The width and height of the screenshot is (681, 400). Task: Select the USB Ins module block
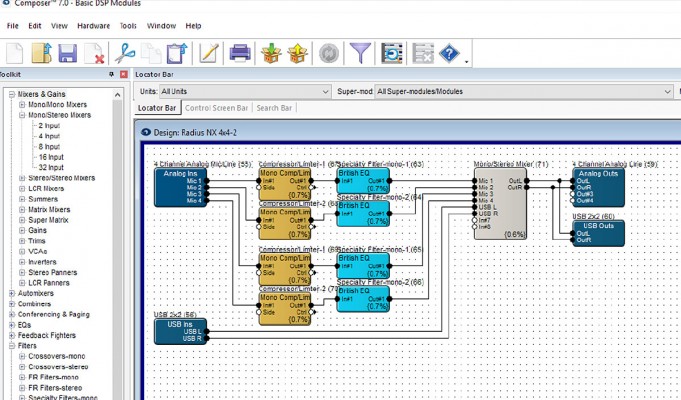pos(181,331)
